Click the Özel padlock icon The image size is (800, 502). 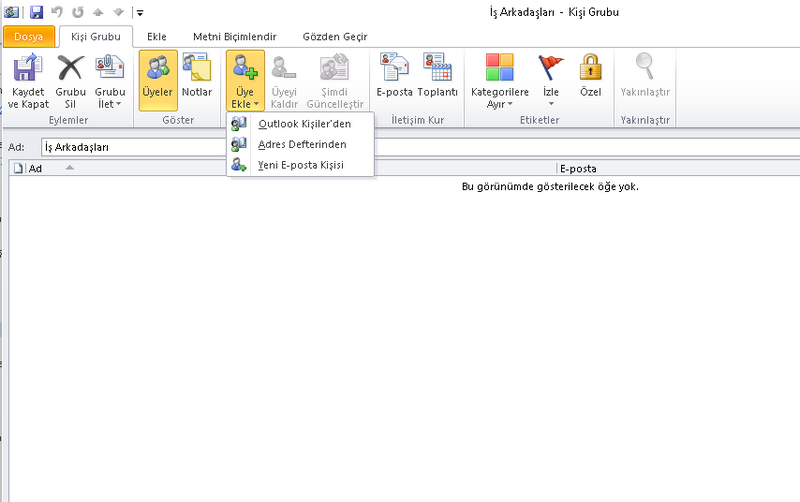[x=591, y=69]
